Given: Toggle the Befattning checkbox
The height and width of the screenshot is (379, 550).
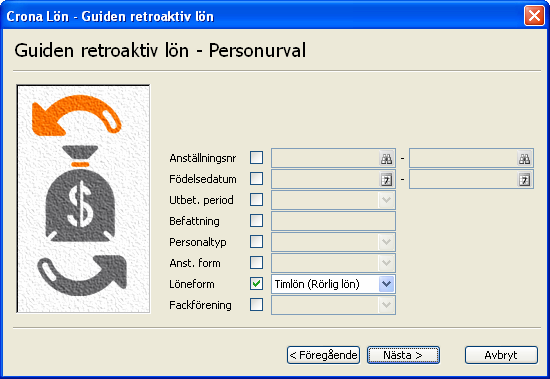Looking at the screenshot, I should pos(256,221).
